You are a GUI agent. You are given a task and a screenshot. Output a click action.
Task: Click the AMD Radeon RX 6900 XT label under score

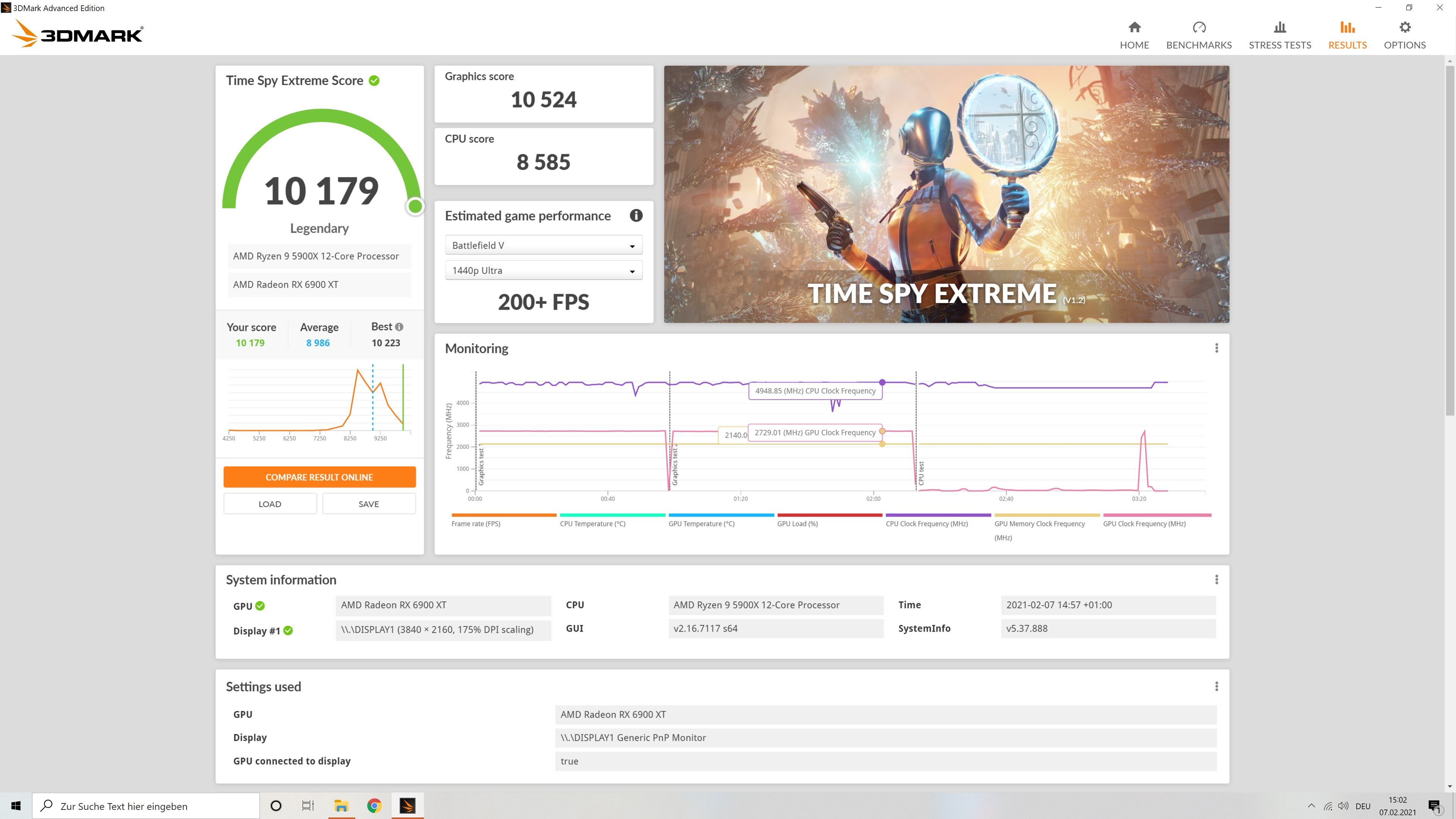point(319,285)
